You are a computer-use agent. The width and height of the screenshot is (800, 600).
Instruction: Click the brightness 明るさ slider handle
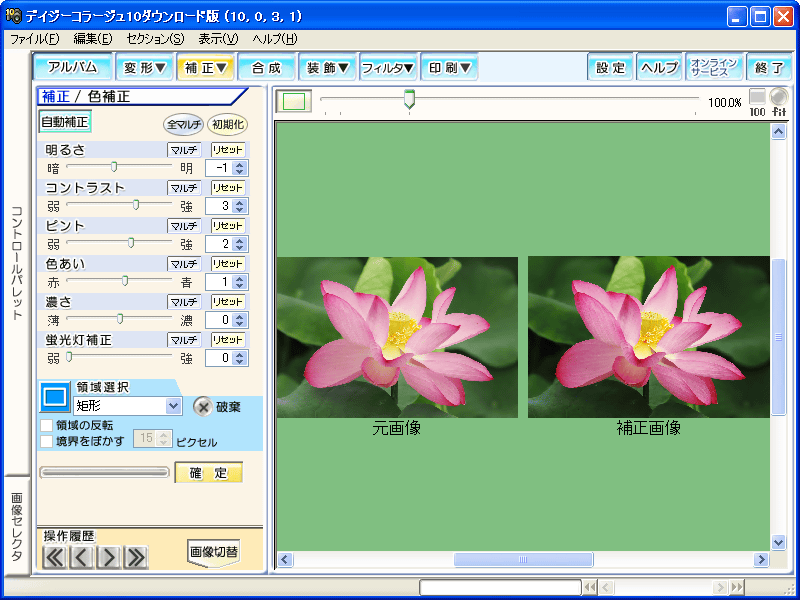pyautogui.click(x=114, y=167)
